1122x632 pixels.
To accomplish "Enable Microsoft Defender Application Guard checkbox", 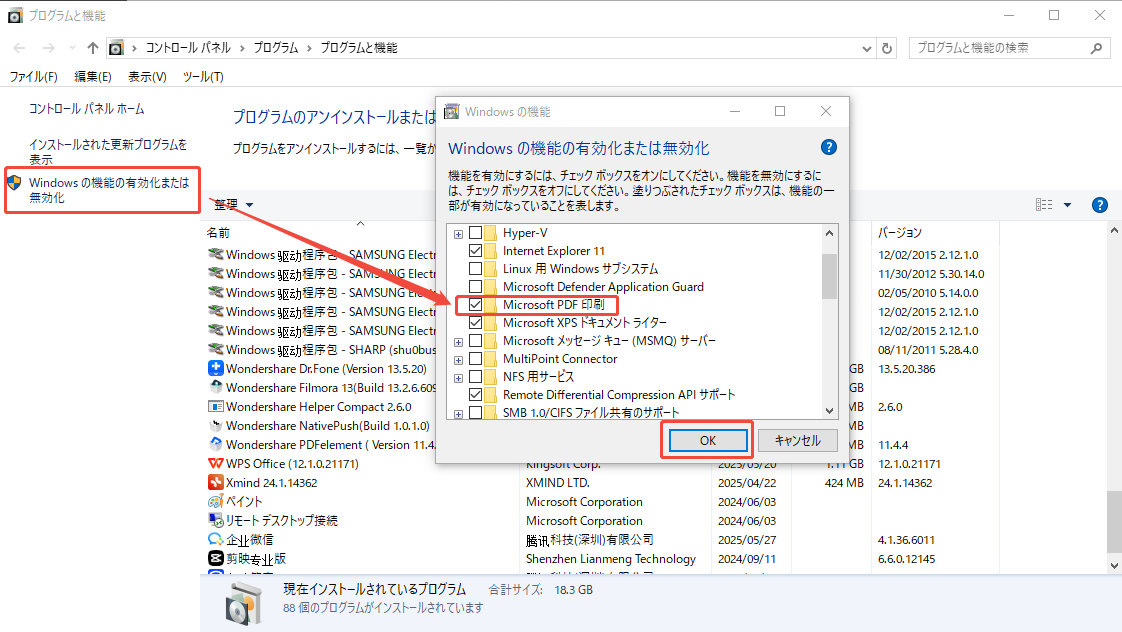I will (x=475, y=286).
